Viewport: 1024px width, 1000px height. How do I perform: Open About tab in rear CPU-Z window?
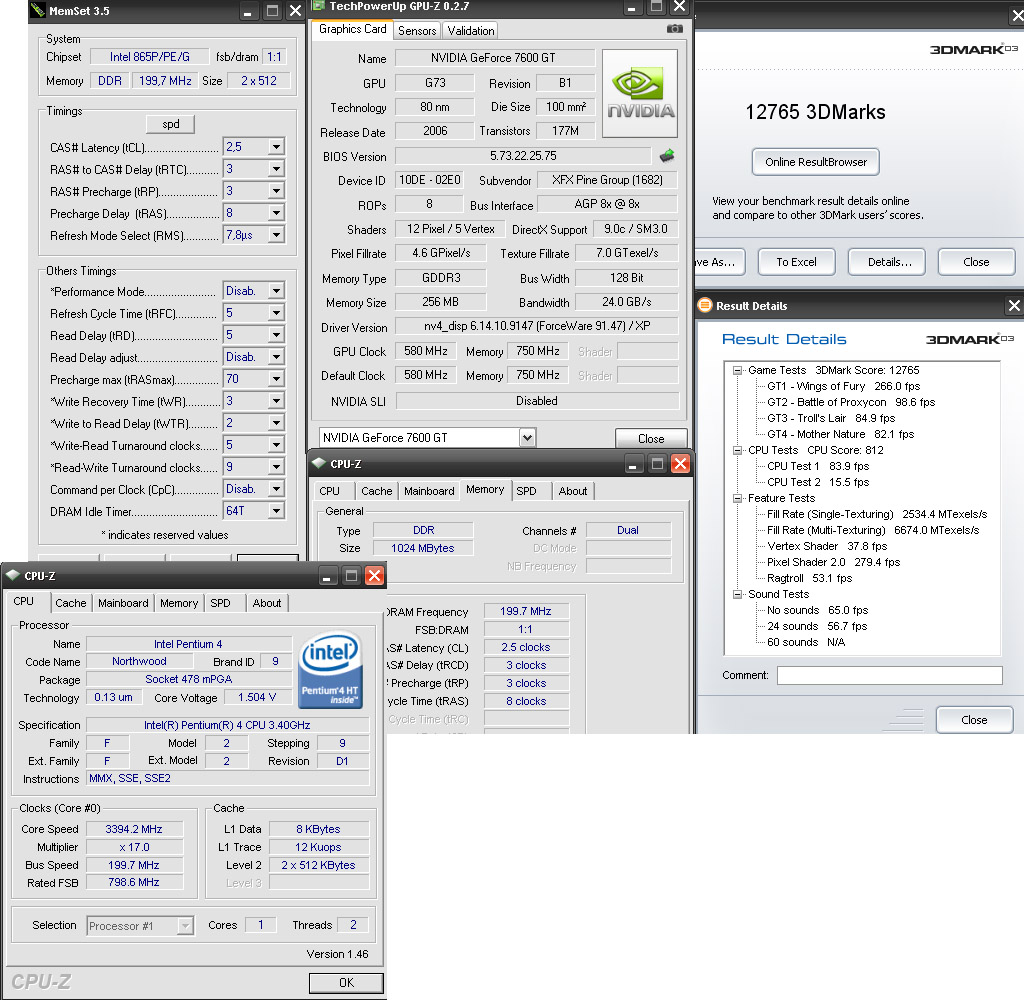coord(573,491)
